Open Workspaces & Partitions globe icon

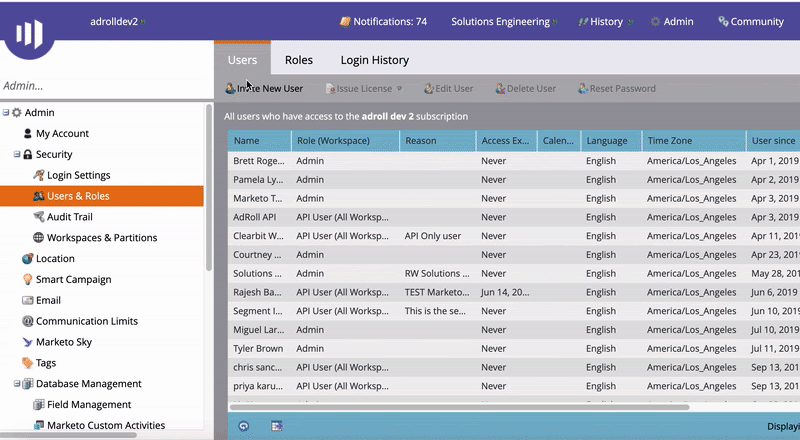[x=38, y=238]
